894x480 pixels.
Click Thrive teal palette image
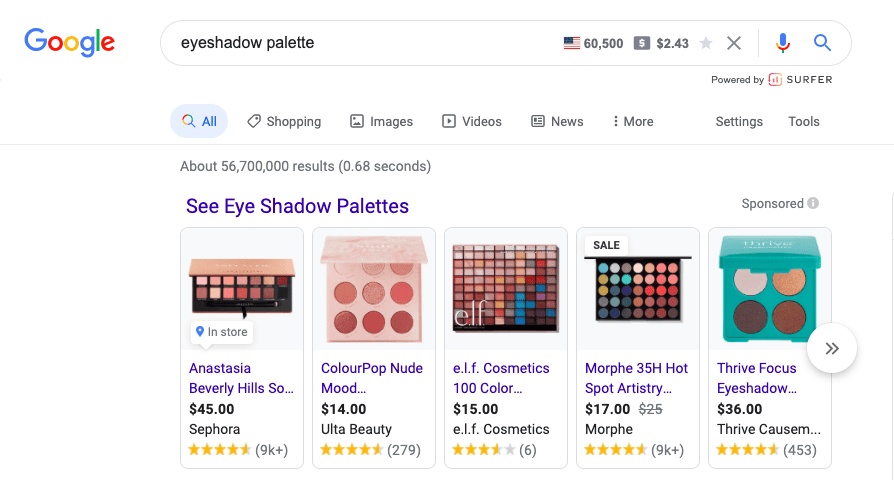click(770, 289)
